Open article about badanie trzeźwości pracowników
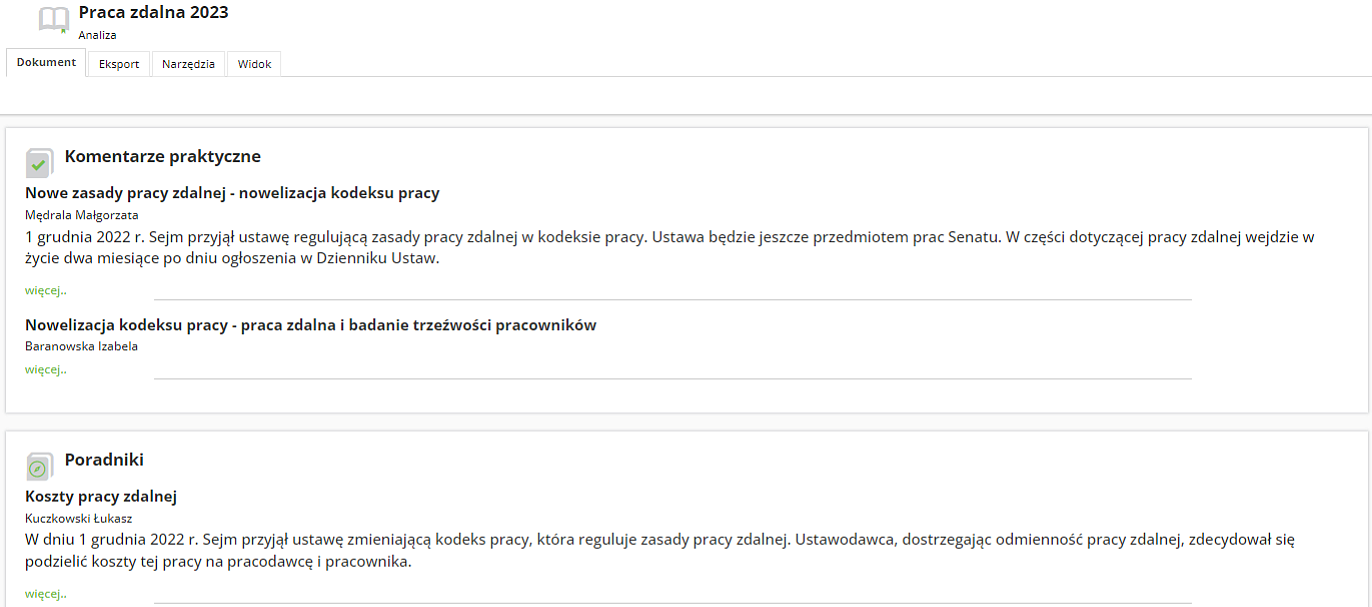1372x607 pixels. pos(310,325)
